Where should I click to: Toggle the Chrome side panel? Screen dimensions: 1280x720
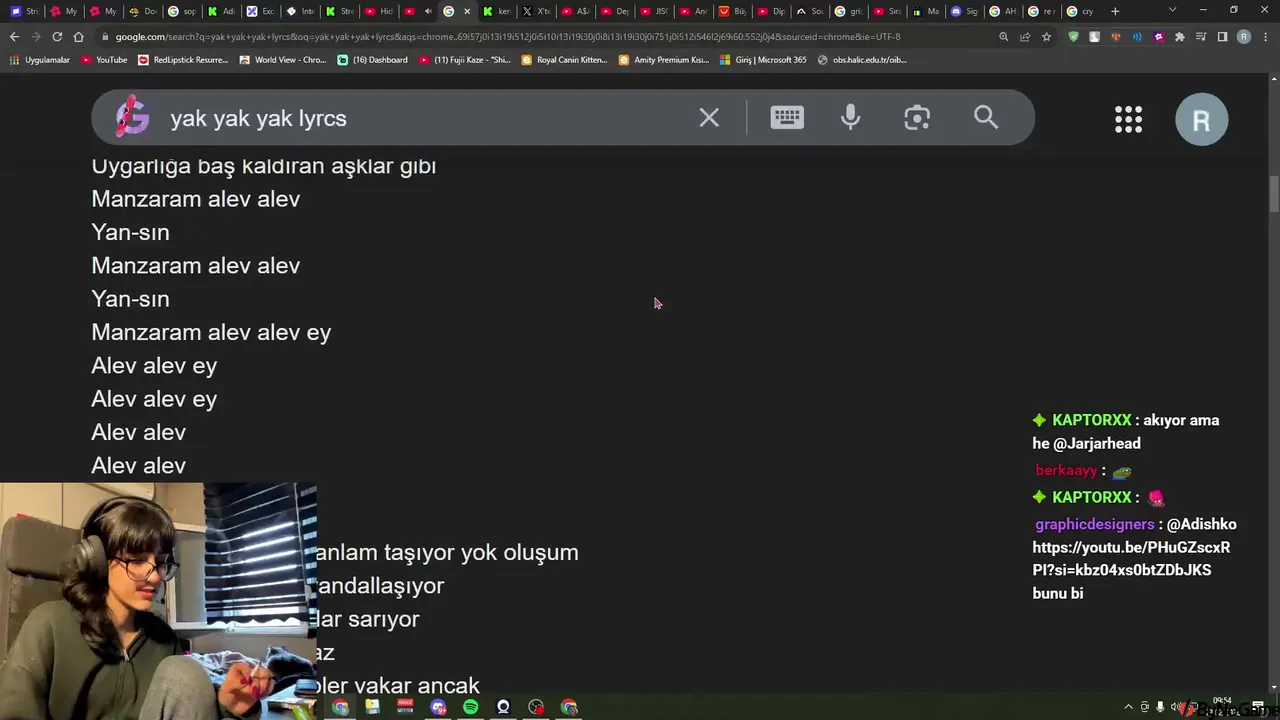pos(1222,37)
